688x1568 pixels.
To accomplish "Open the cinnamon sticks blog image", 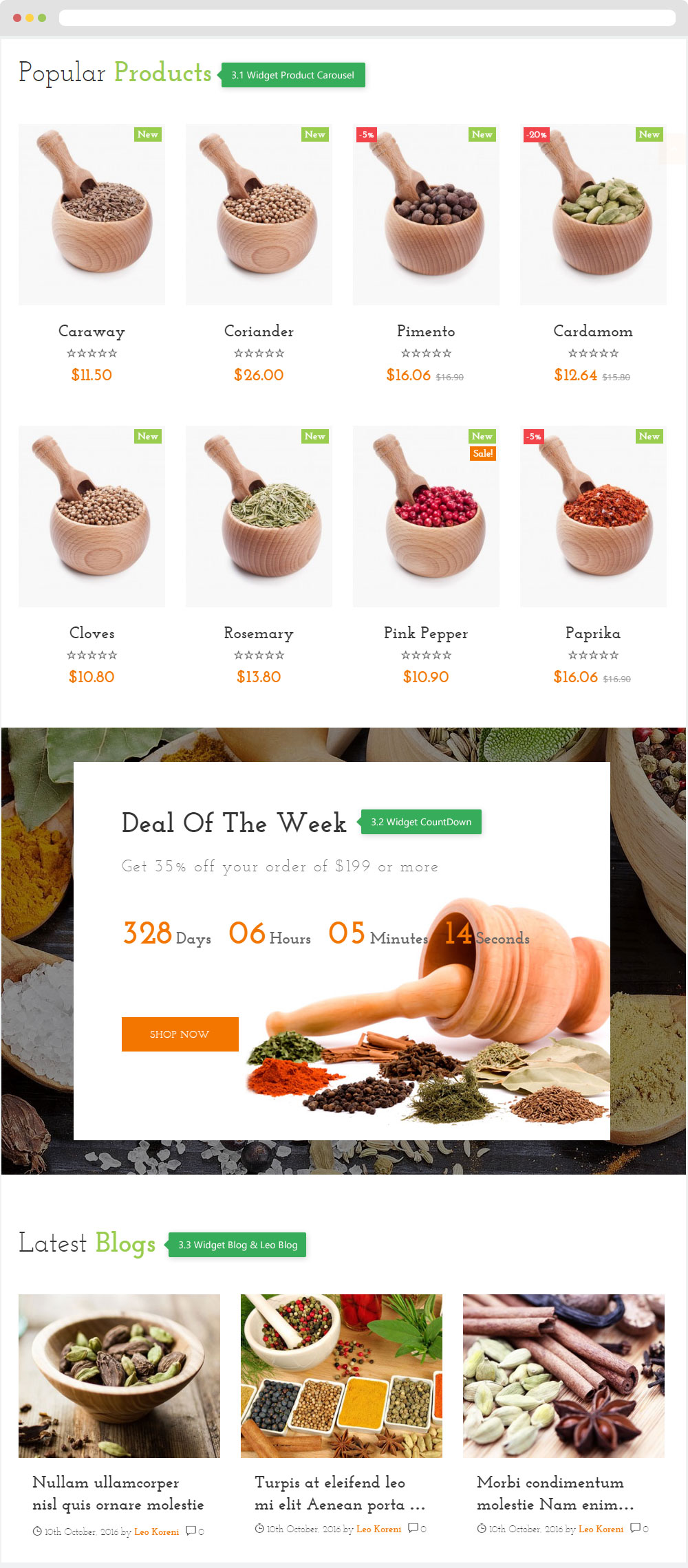I will tap(563, 1376).
